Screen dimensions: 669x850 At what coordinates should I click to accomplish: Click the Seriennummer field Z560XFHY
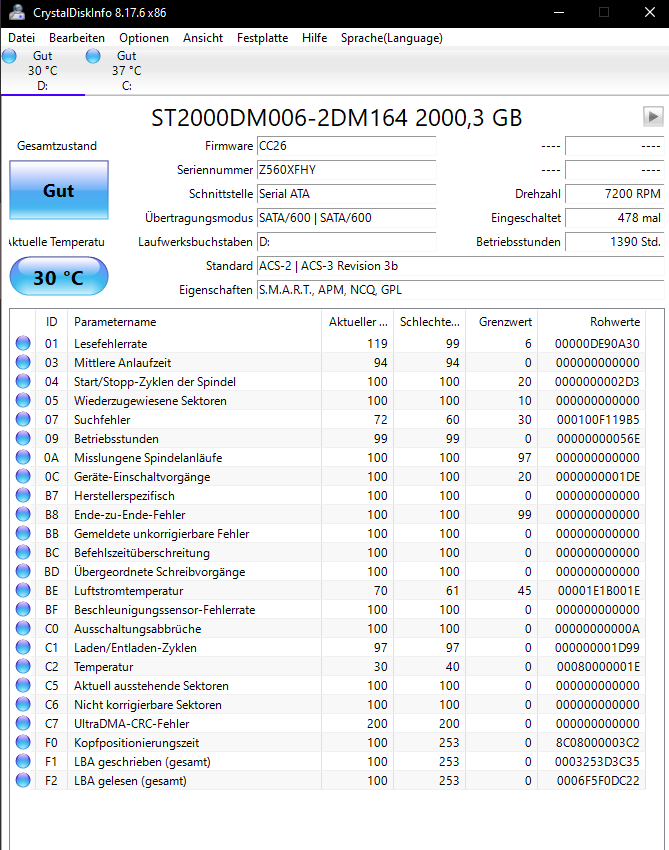pyautogui.click(x=346, y=170)
